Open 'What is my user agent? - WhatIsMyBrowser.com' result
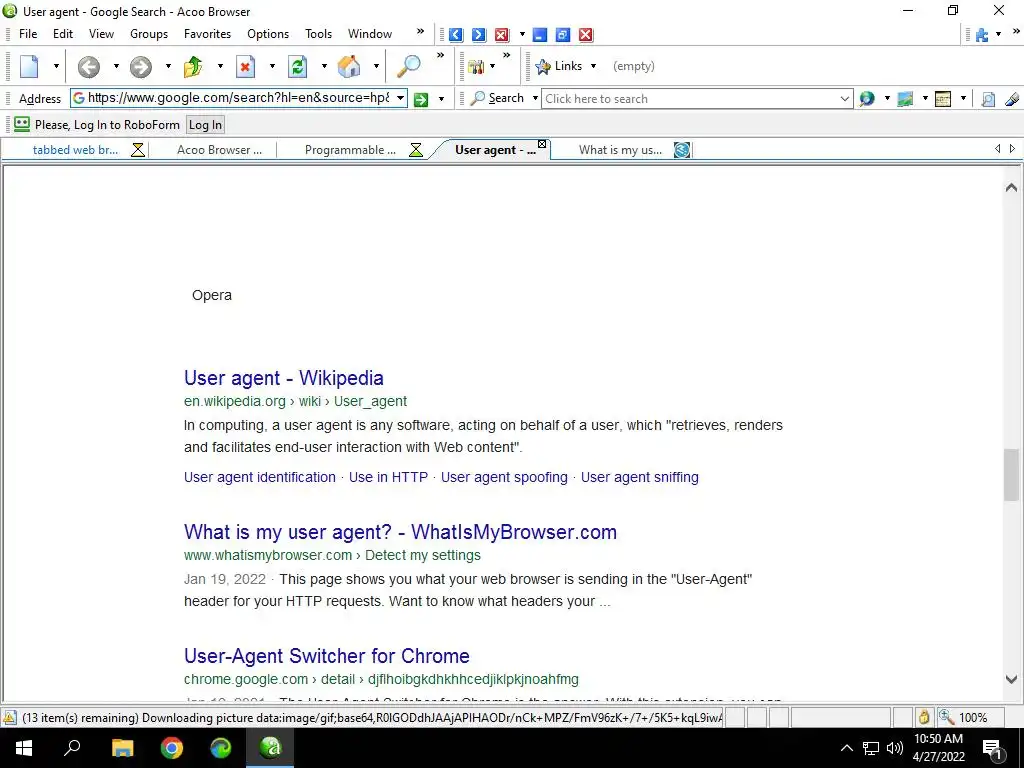 click(400, 532)
